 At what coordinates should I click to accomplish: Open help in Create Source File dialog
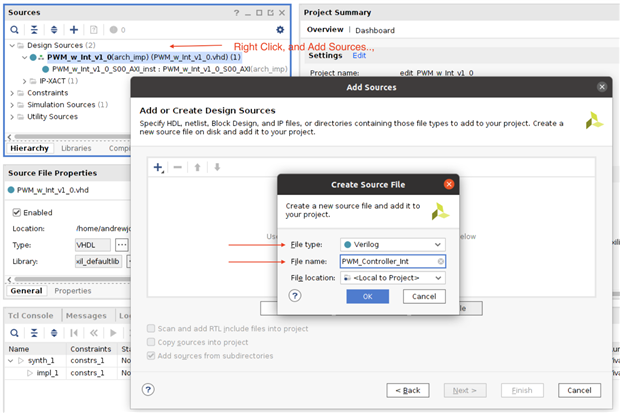click(x=295, y=296)
